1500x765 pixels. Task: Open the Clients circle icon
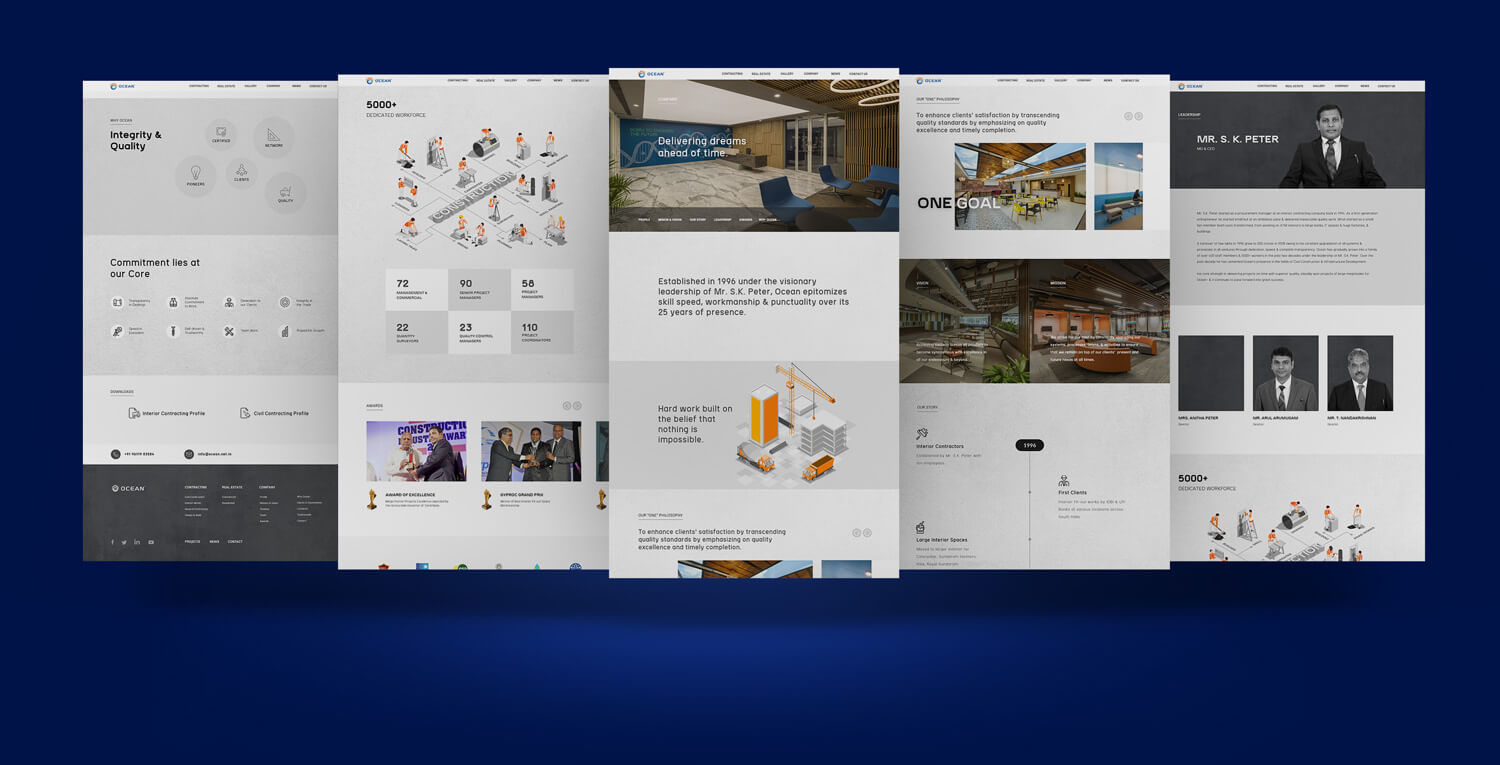(x=241, y=174)
